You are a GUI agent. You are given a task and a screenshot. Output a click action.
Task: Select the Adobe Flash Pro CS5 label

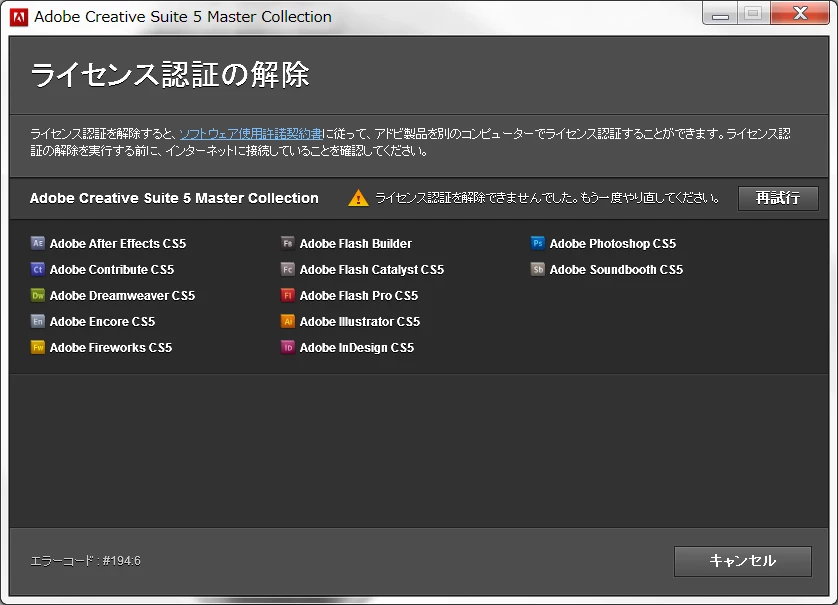(359, 296)
